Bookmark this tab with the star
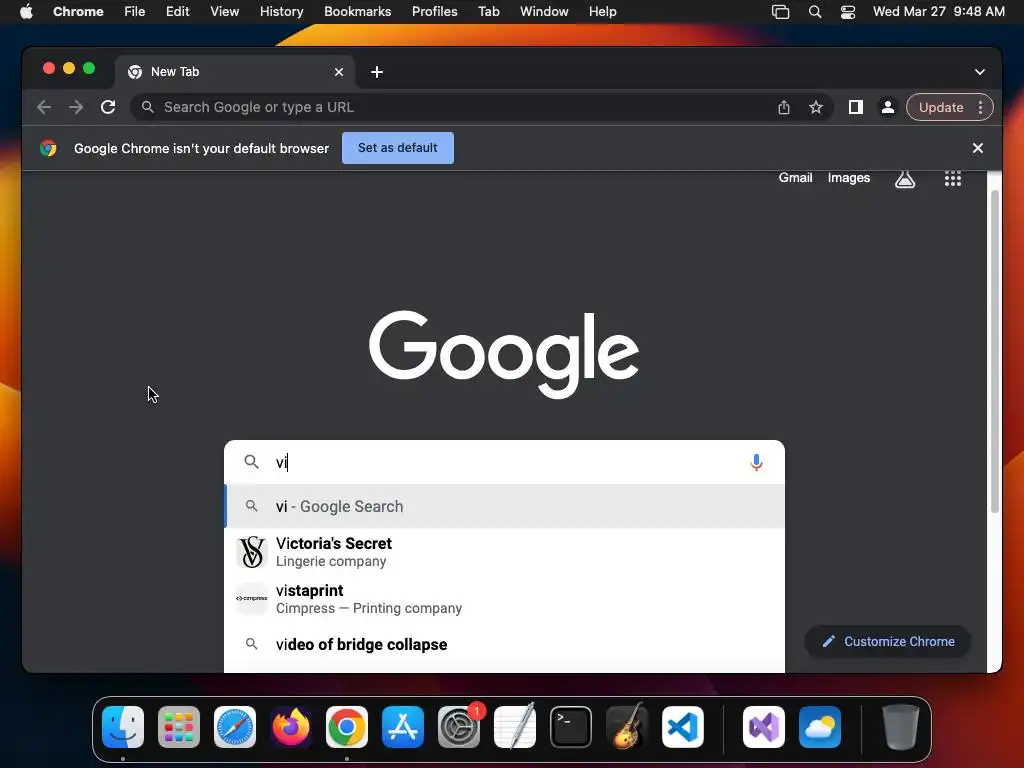This screenshot has height=768, width=1024. coord(816,107)
